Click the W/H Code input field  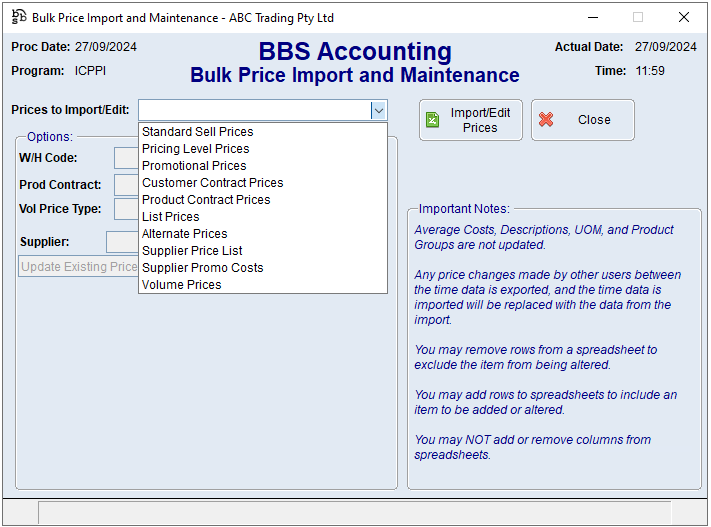(126, 158)
